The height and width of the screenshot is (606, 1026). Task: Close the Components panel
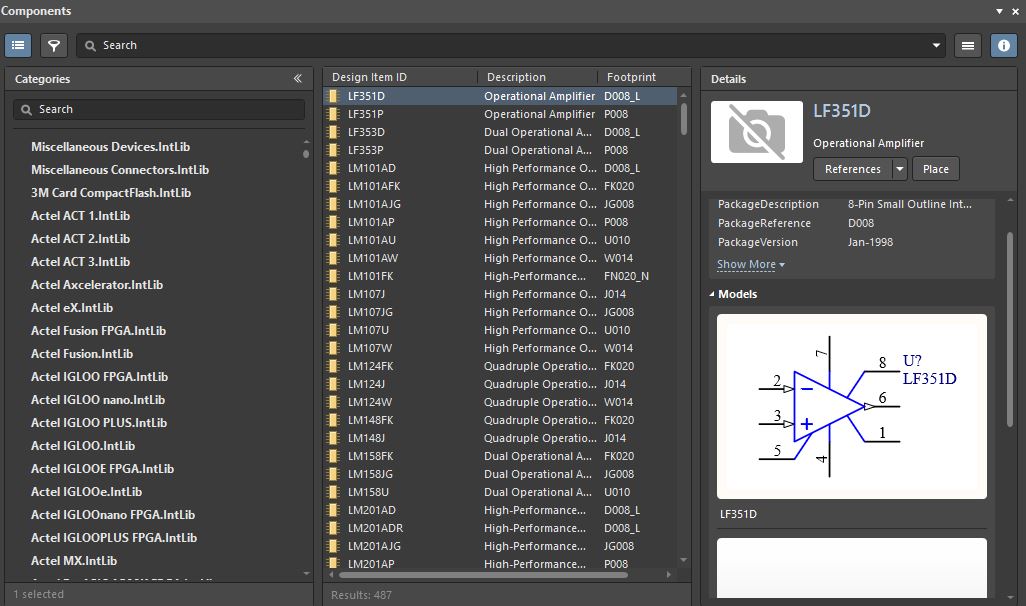(x=1016, y=11)
